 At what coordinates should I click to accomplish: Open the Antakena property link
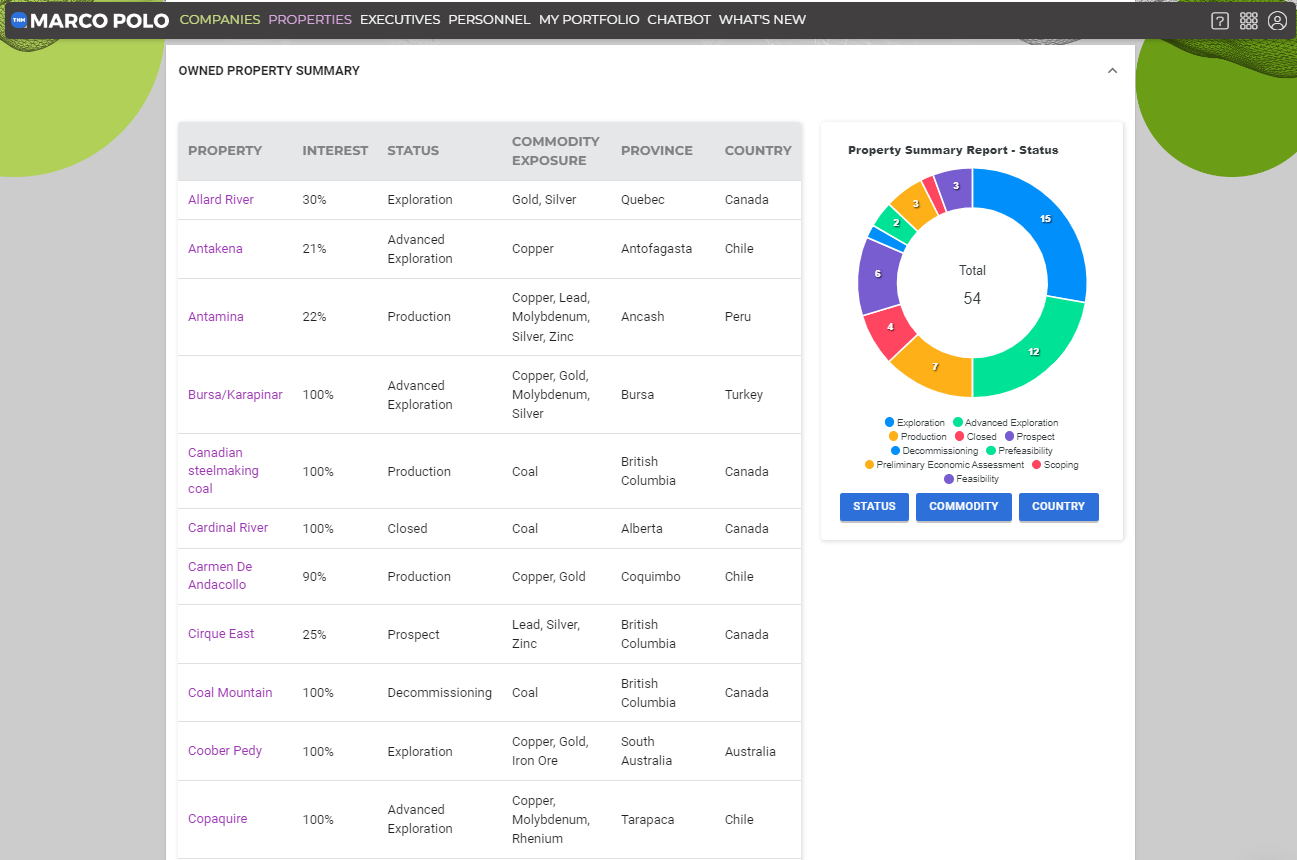click(x=215, y=249)
